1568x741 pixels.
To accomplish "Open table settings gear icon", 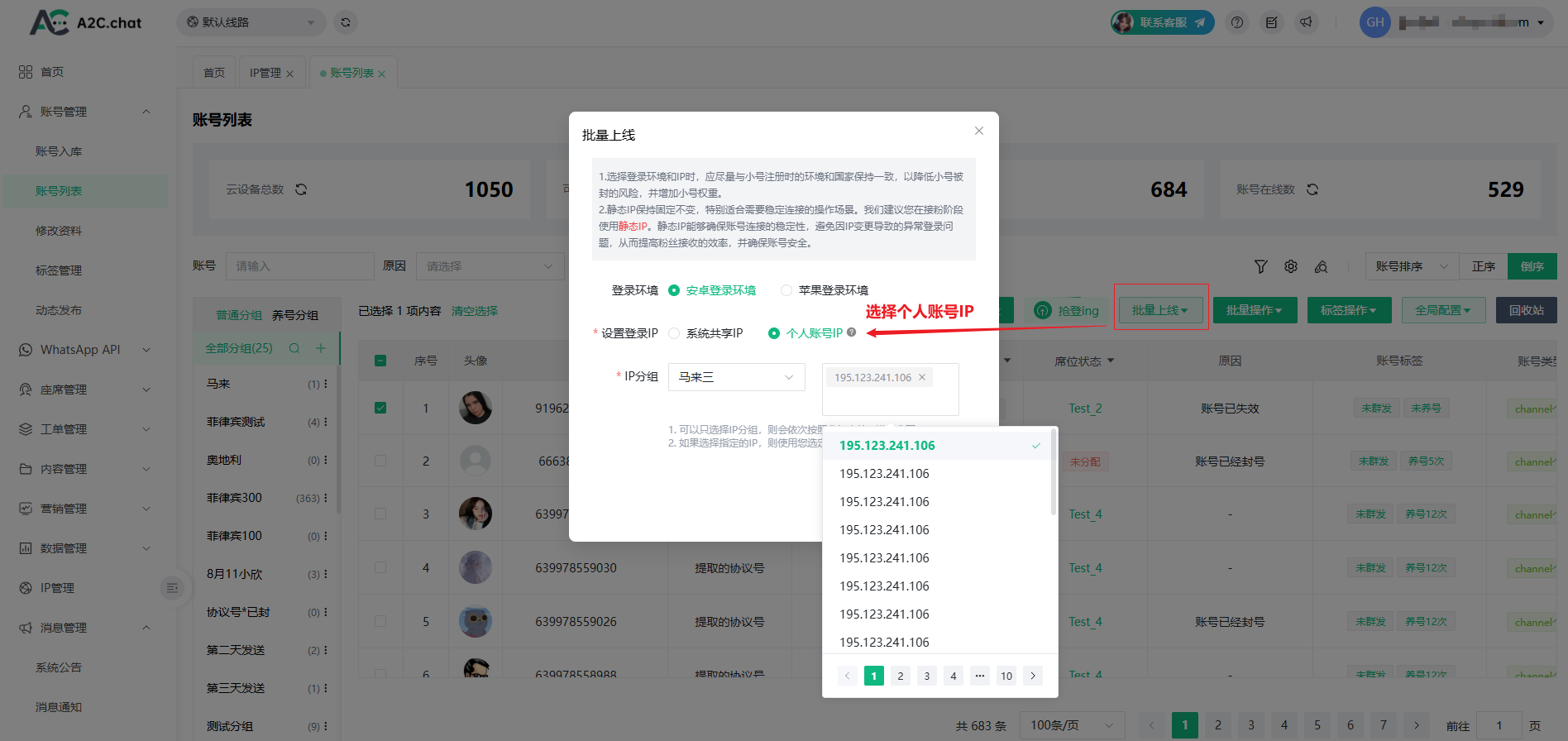I will (1291, 266).
